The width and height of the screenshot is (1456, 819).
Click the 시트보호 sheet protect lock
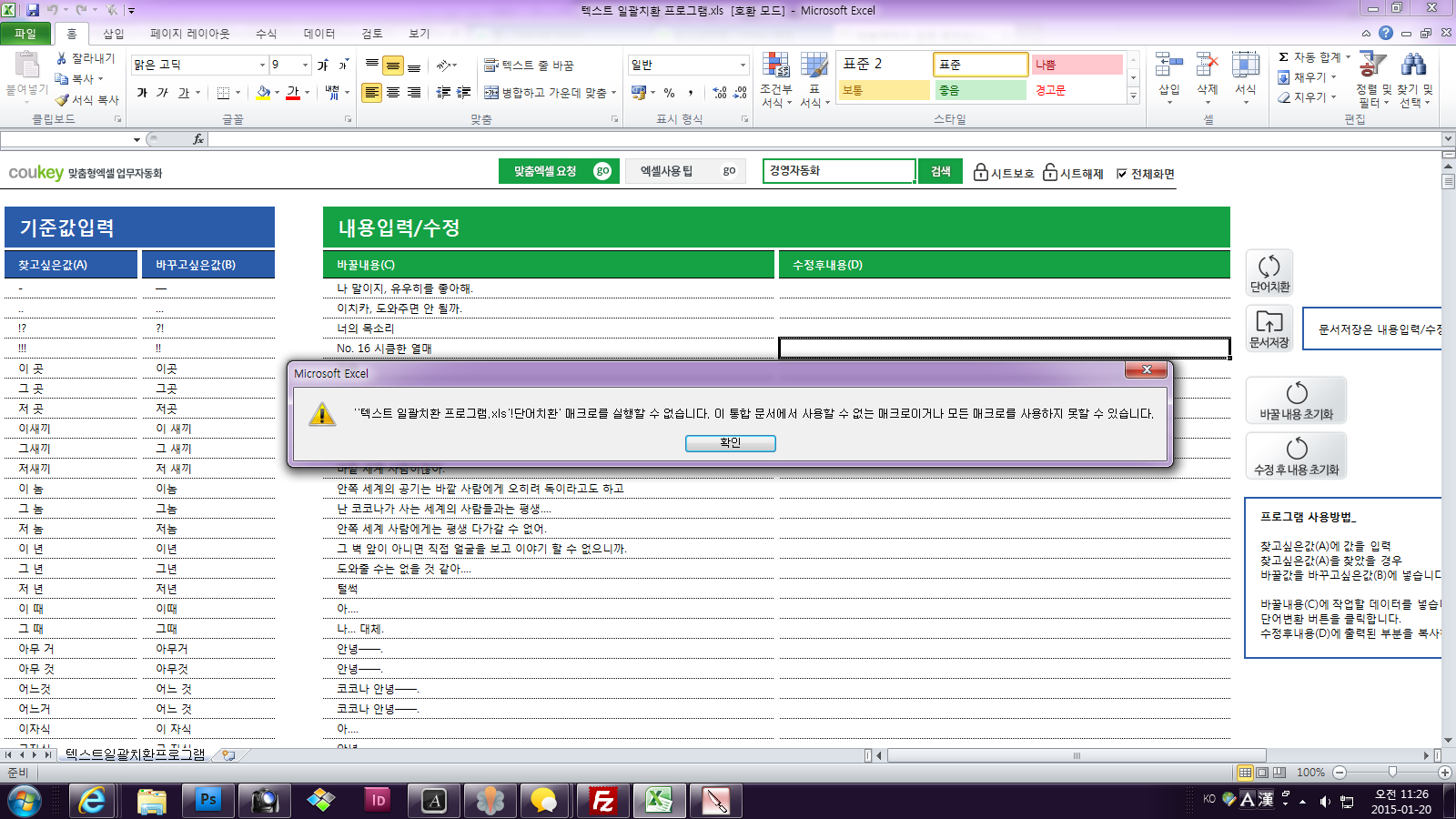(x=981, y=172)
